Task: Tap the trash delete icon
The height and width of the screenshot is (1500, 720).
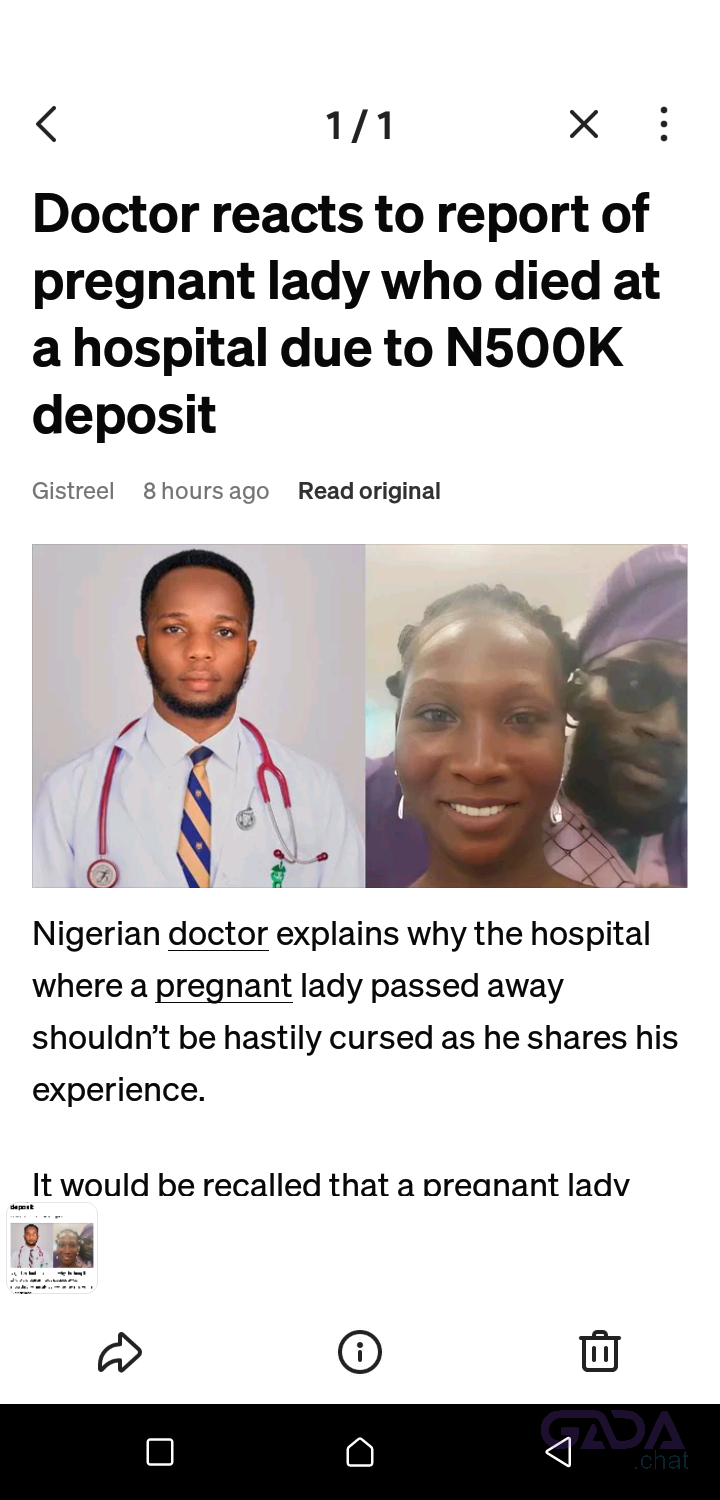Action: [x=600, y=1351]
